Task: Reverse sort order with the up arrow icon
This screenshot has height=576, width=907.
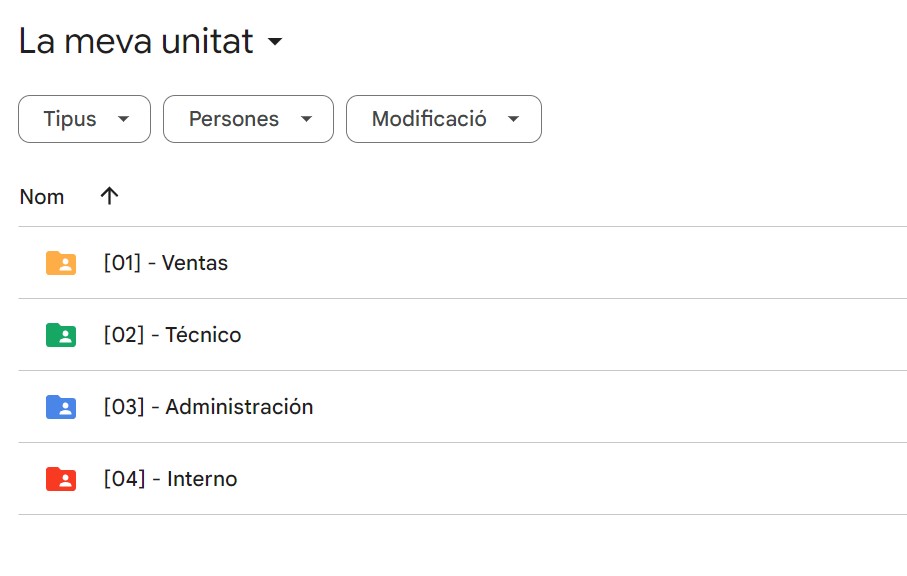Action: [110, 196]
